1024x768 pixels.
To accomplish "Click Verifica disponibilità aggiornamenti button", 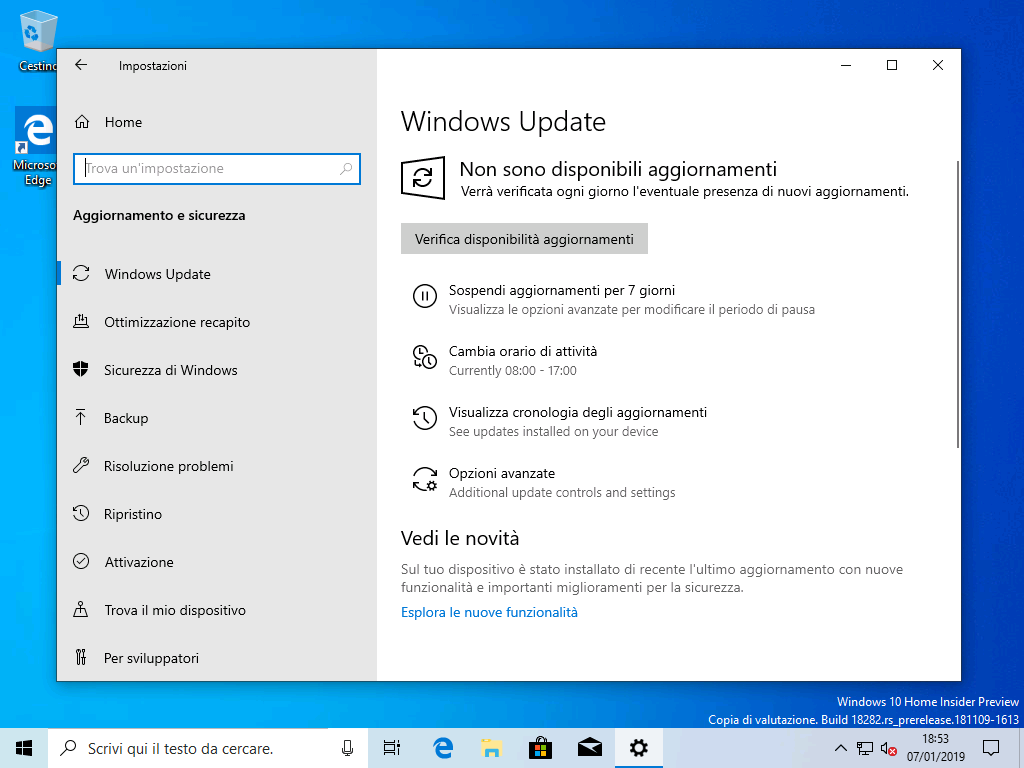I will pyautogui.click(x=524, y=239).
